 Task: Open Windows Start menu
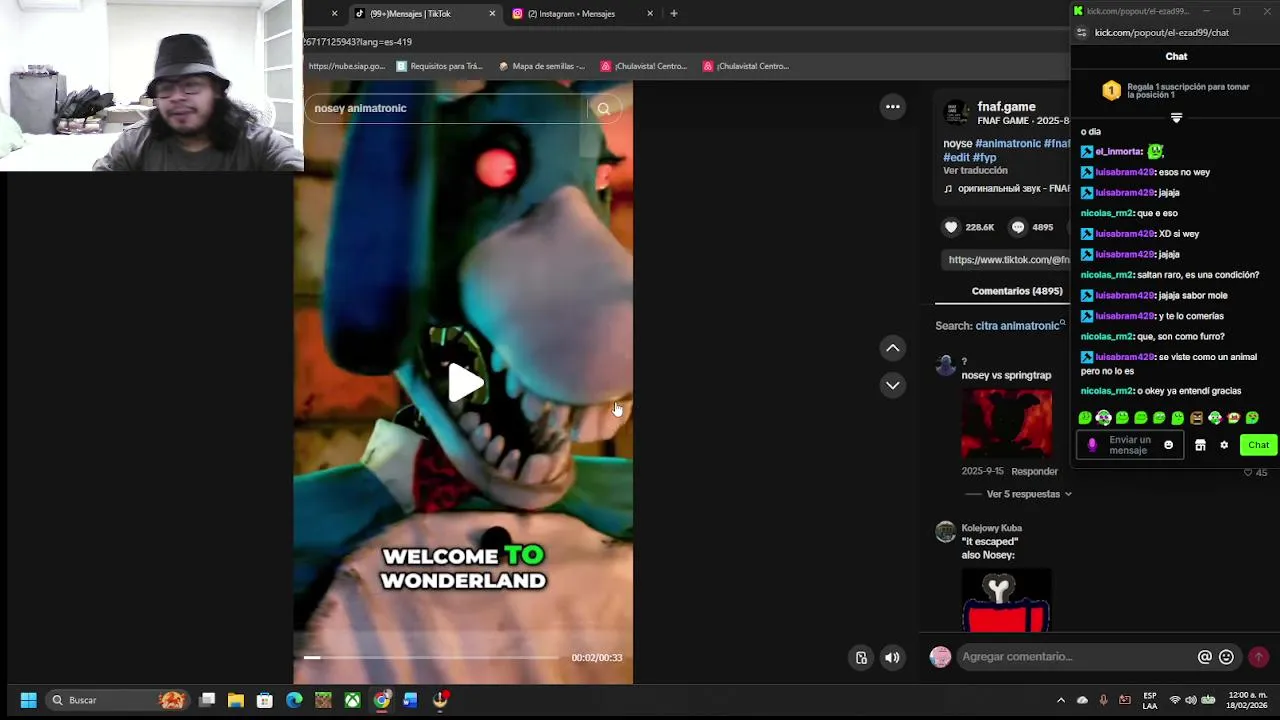pyautogui.click(x=28, y=700)
